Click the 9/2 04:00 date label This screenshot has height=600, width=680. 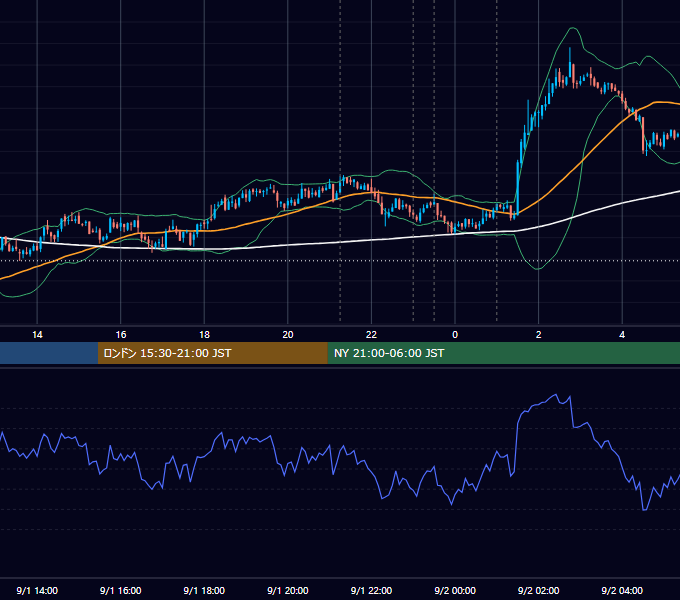(x=622, y=590)
